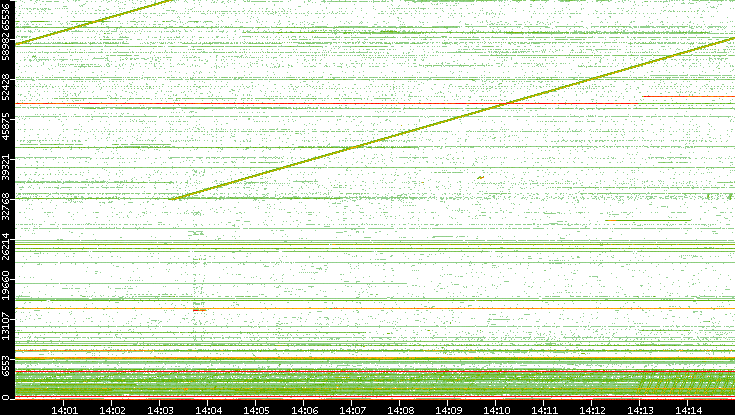The height and width of the screenshot is (415, 735).
Task: Click the 14:12 time axis label
Action: point(592,410)
